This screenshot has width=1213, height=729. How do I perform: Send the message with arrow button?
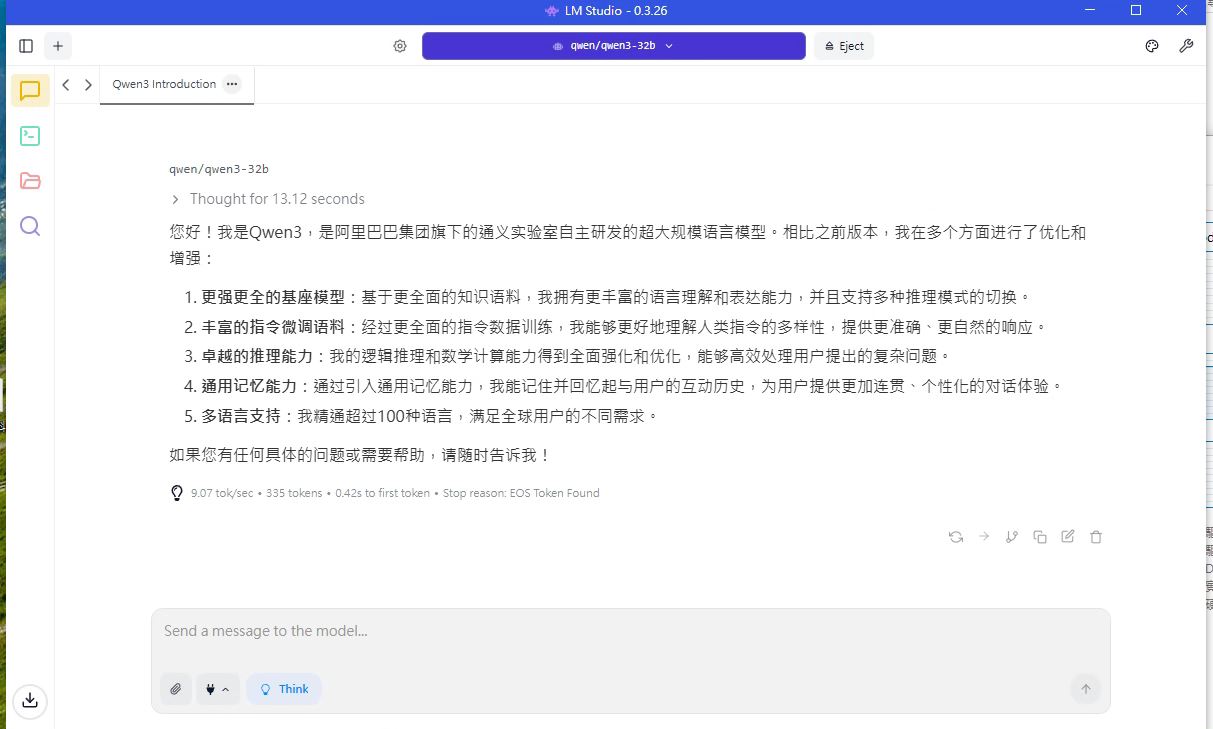1085,689
